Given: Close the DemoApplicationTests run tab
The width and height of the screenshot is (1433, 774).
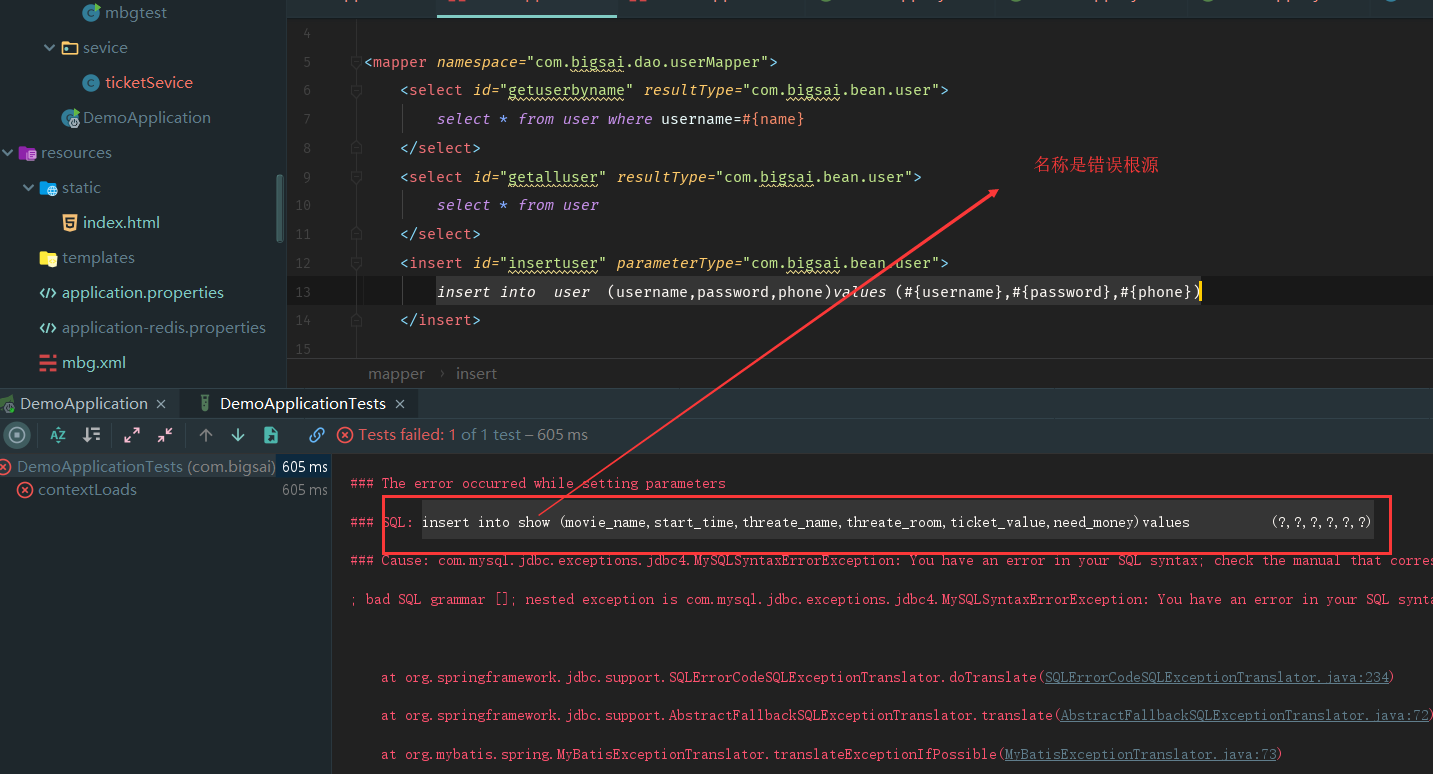Looking at the screenshot, I should 400,404.
